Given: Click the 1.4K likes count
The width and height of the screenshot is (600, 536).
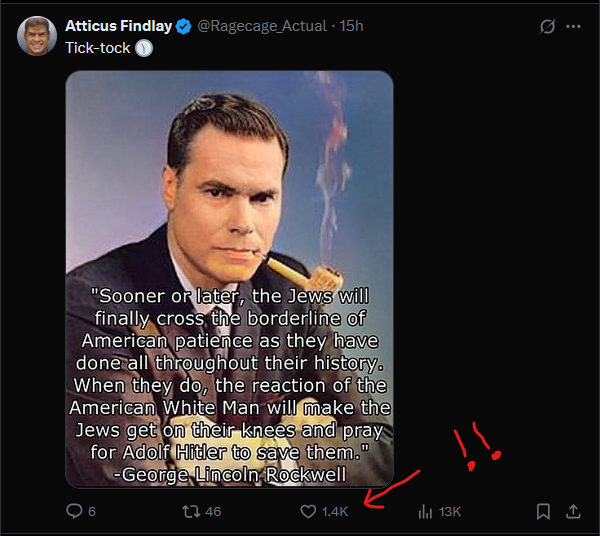Looking at the screenshot, I should click(335, 511).
